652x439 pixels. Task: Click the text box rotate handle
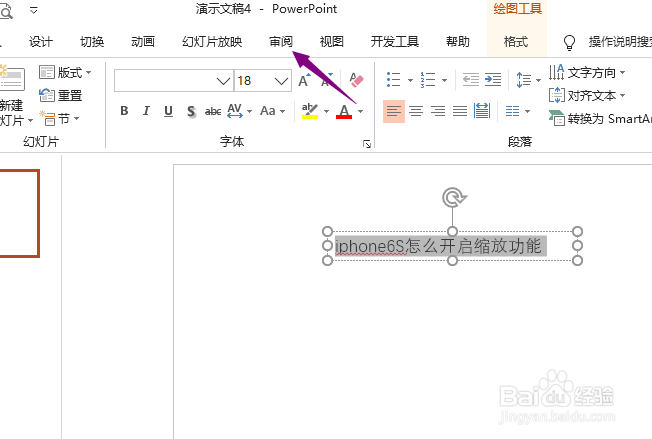(x=453, y=198)
